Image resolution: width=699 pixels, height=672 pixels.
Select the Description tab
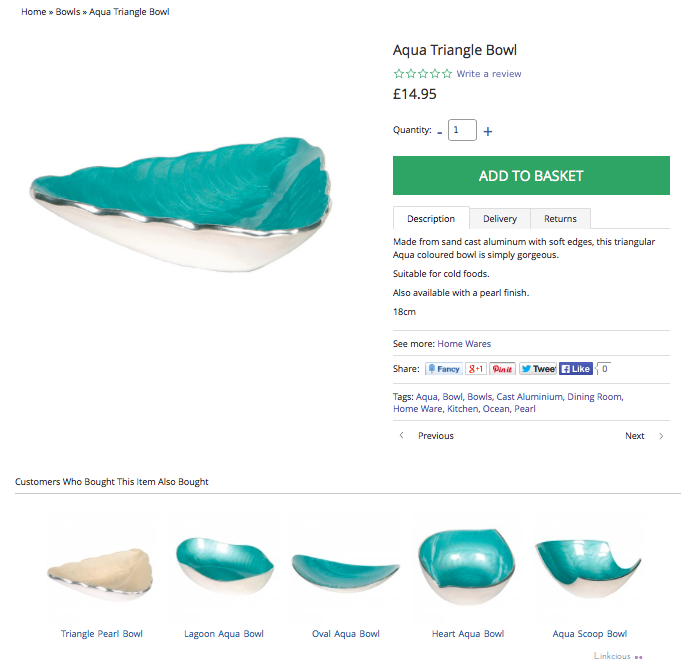pyautogui.click(x=431, y=219)
